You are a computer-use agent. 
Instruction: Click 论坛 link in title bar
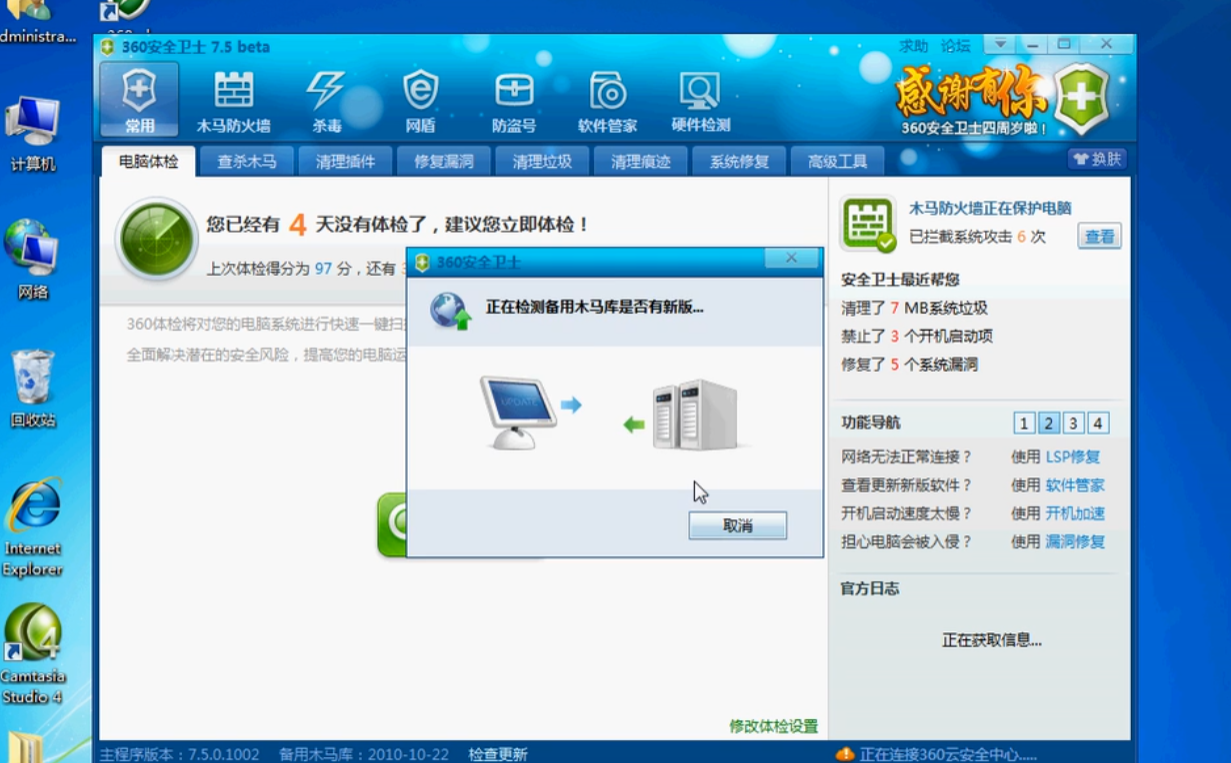click(x=955, y=46)
